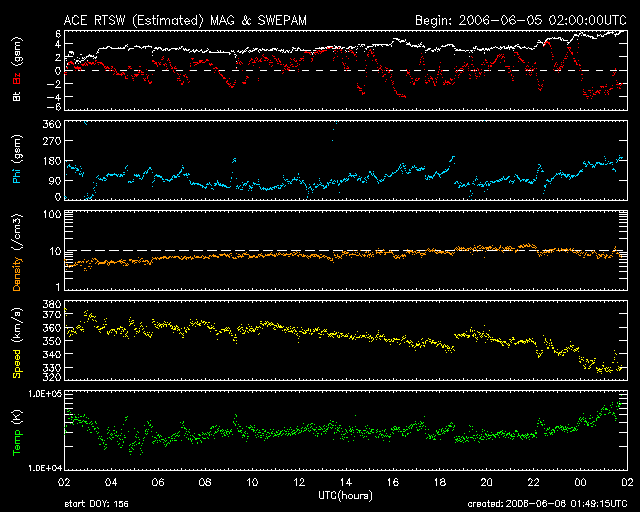Click the 04 hour label on time axis
The height and width of the screenshot is (512, 640).
tap(111, 482)
